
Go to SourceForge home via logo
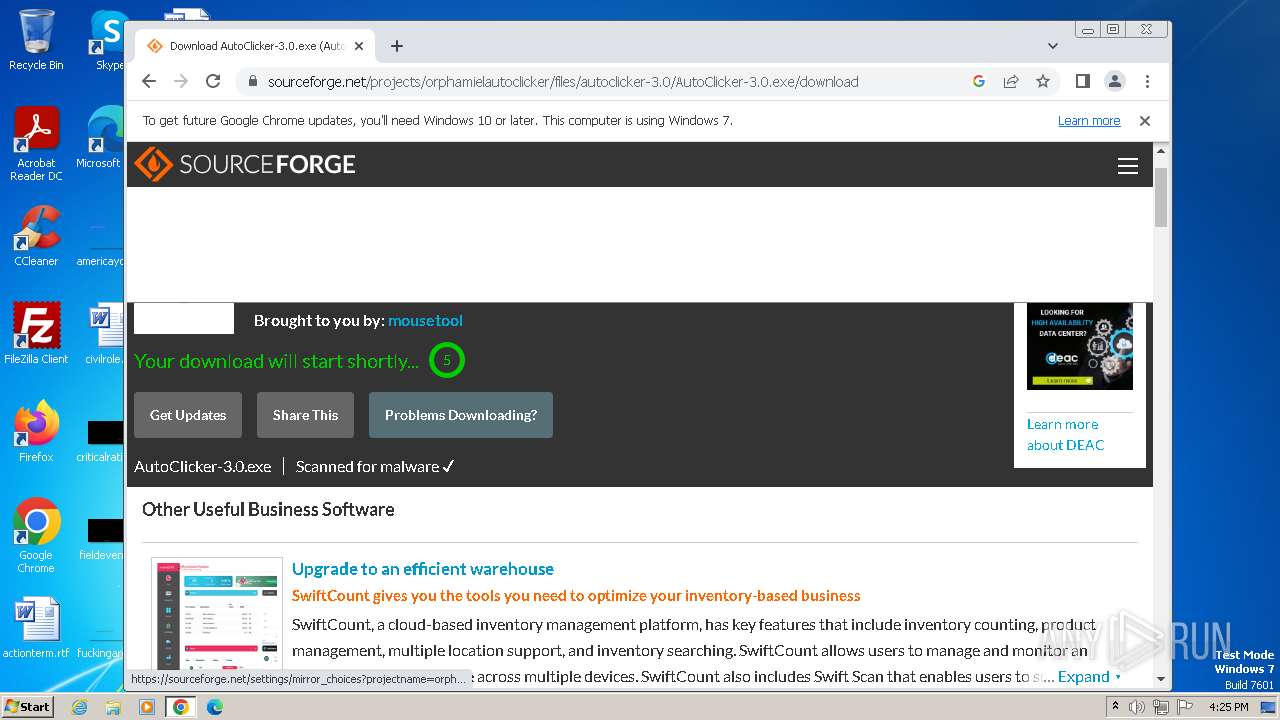(x=245, y=164)
